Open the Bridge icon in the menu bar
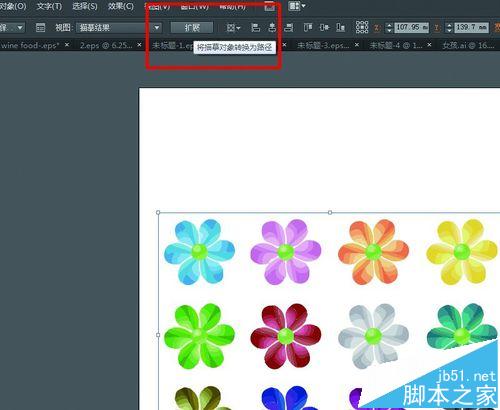Image resolution: width=500 pixels, height=410 pixels. pos(270,6)
